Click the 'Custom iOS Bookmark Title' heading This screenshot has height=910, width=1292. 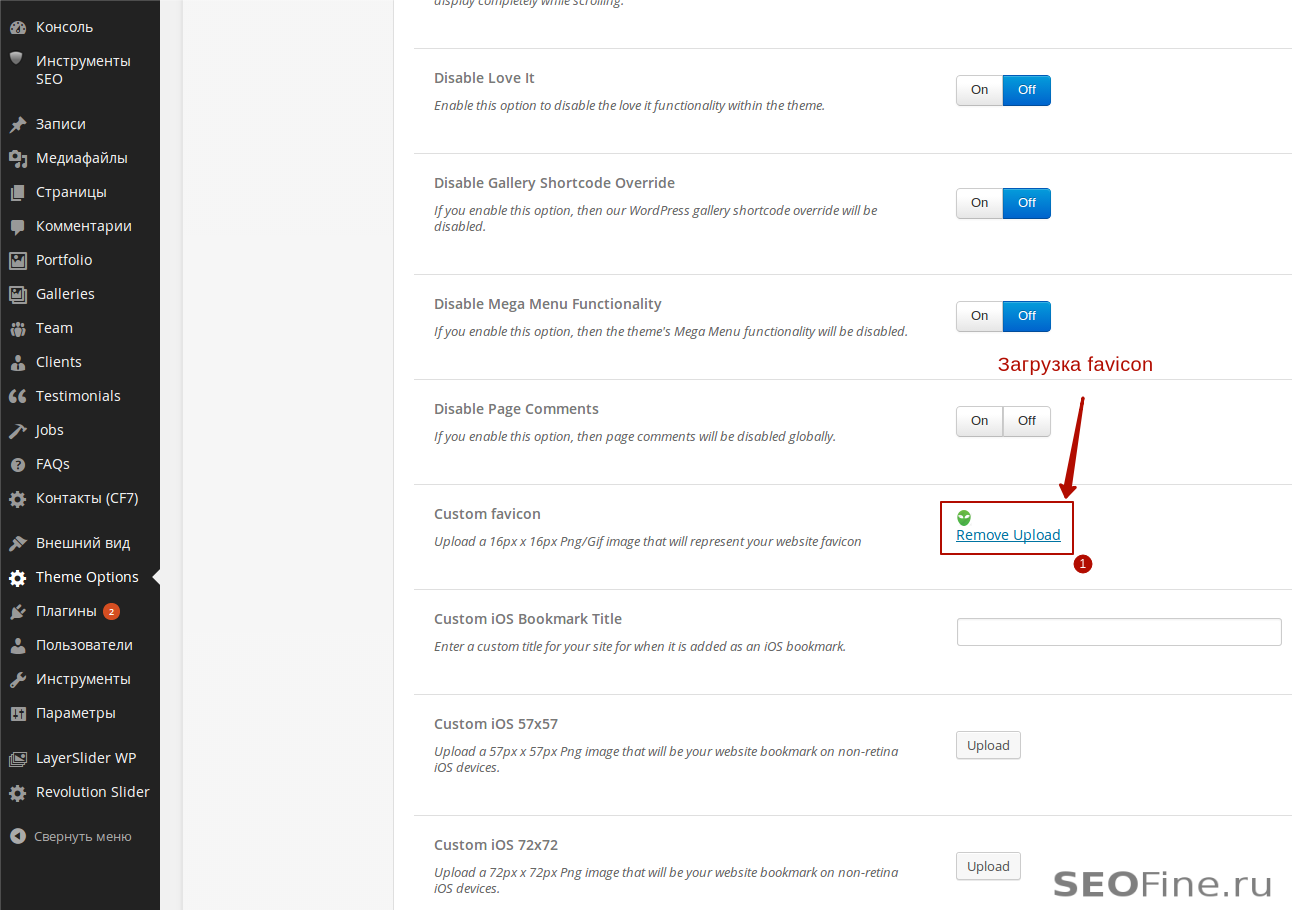pos(528,619)
